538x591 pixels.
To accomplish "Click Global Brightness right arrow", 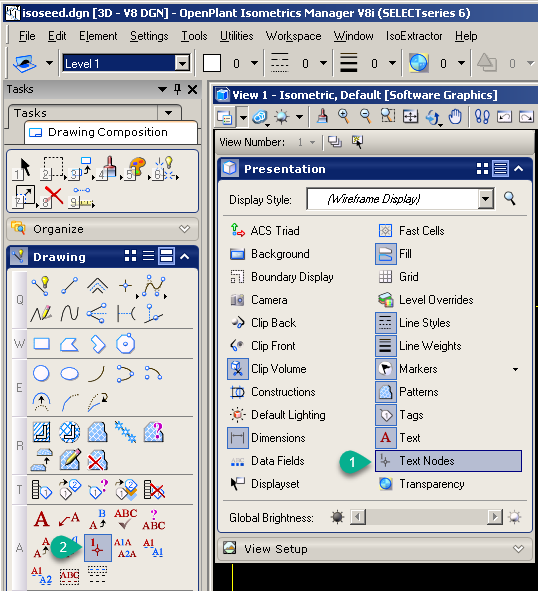I will coord(495,517).
